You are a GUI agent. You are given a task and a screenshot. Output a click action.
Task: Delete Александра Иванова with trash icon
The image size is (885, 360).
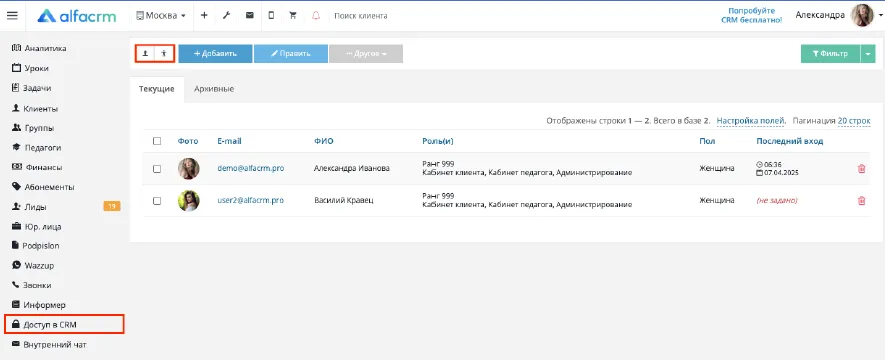point(861,168)
